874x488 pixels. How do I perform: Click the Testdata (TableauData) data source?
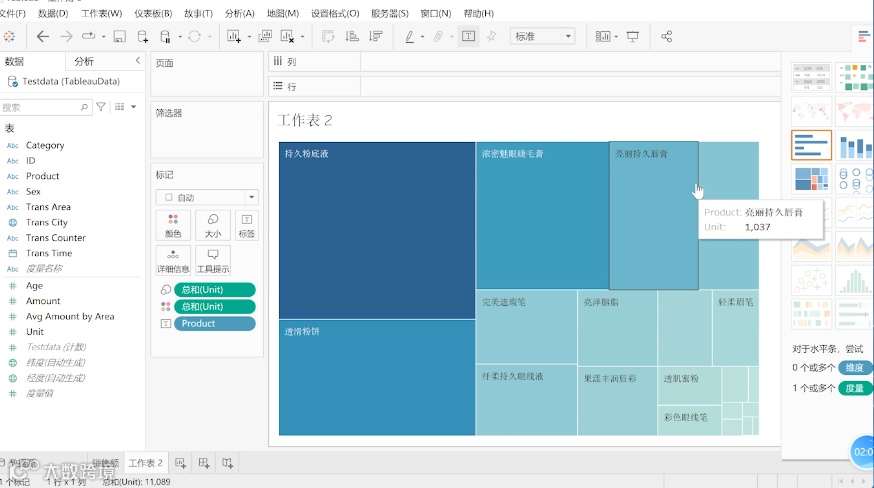coord(71,81)
